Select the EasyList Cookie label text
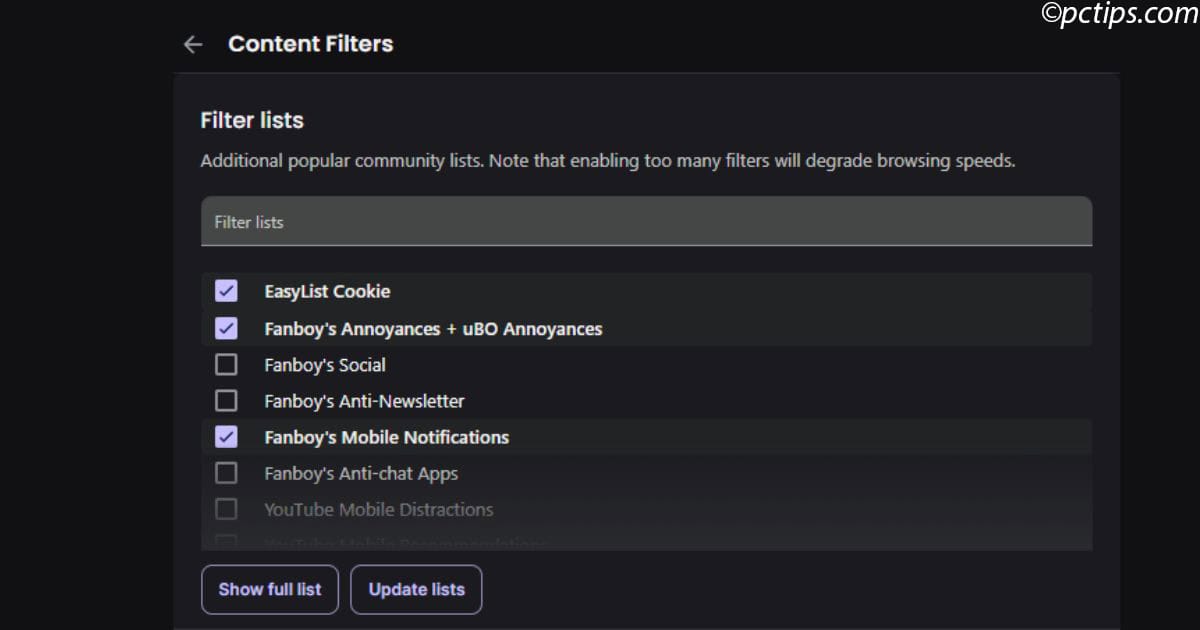 pyautogui.click(x=327, y=292)
